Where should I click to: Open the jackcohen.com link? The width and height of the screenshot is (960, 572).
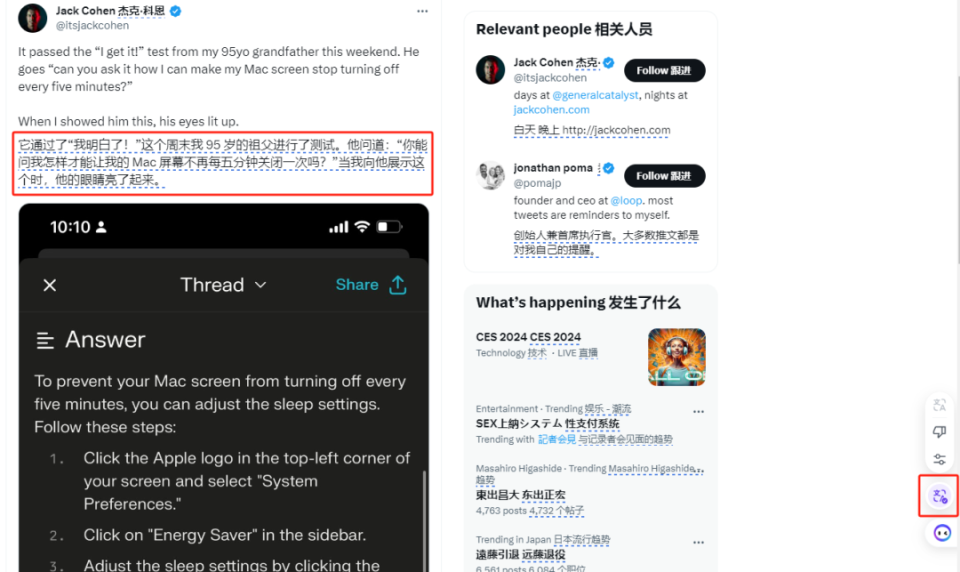pyautogui.click(x=551, y=110)
